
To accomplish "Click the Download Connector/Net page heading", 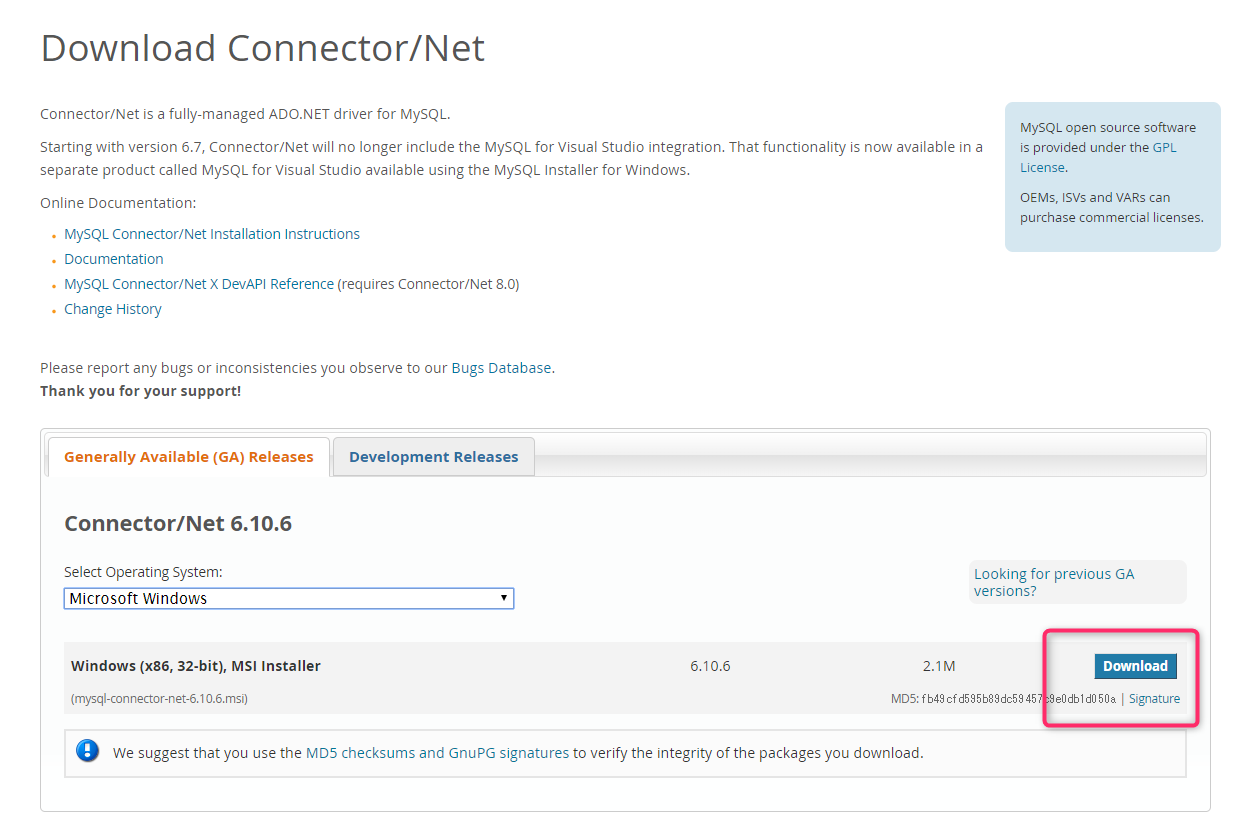I will (263, 48).
